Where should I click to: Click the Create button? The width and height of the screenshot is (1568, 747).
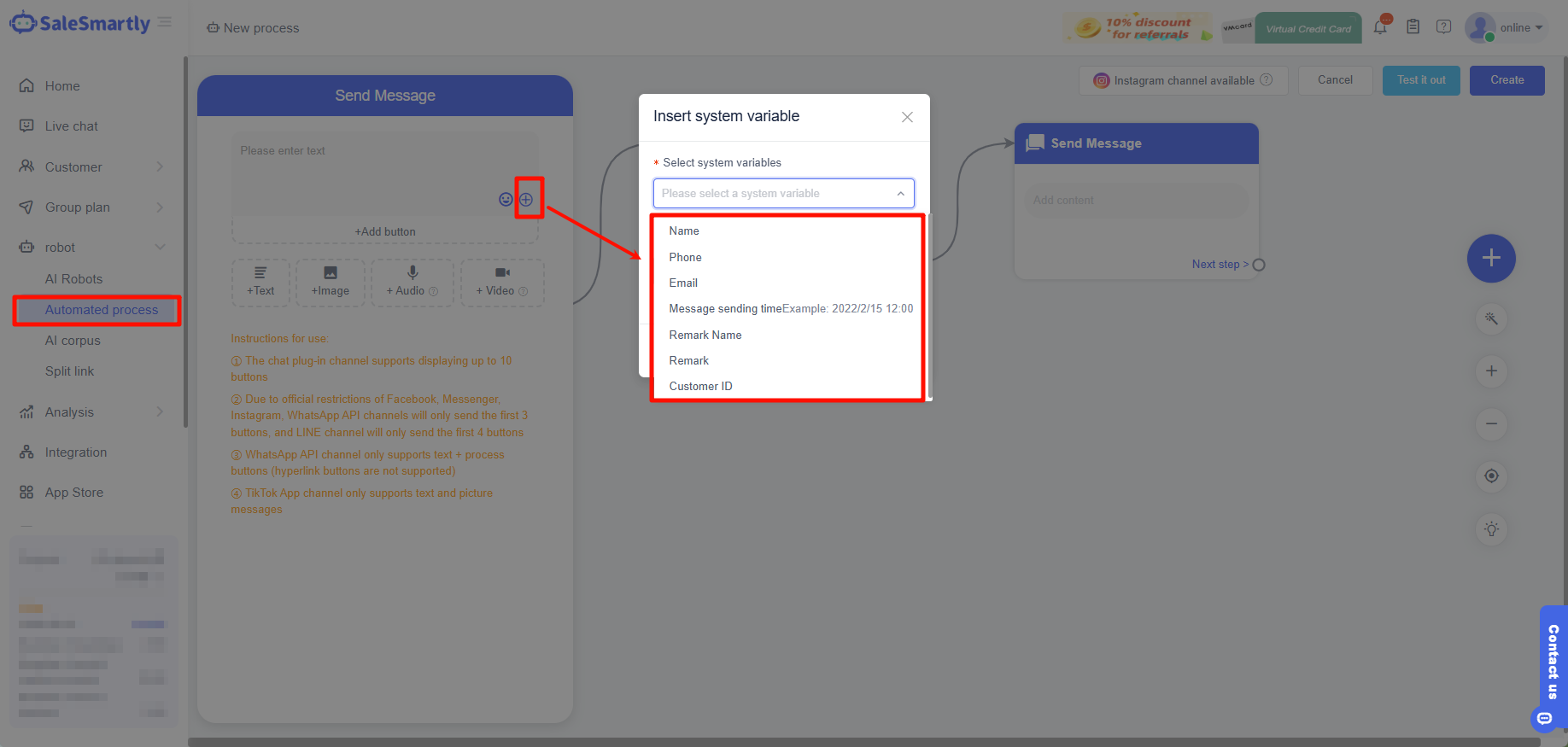click(x=1507, y=80)
